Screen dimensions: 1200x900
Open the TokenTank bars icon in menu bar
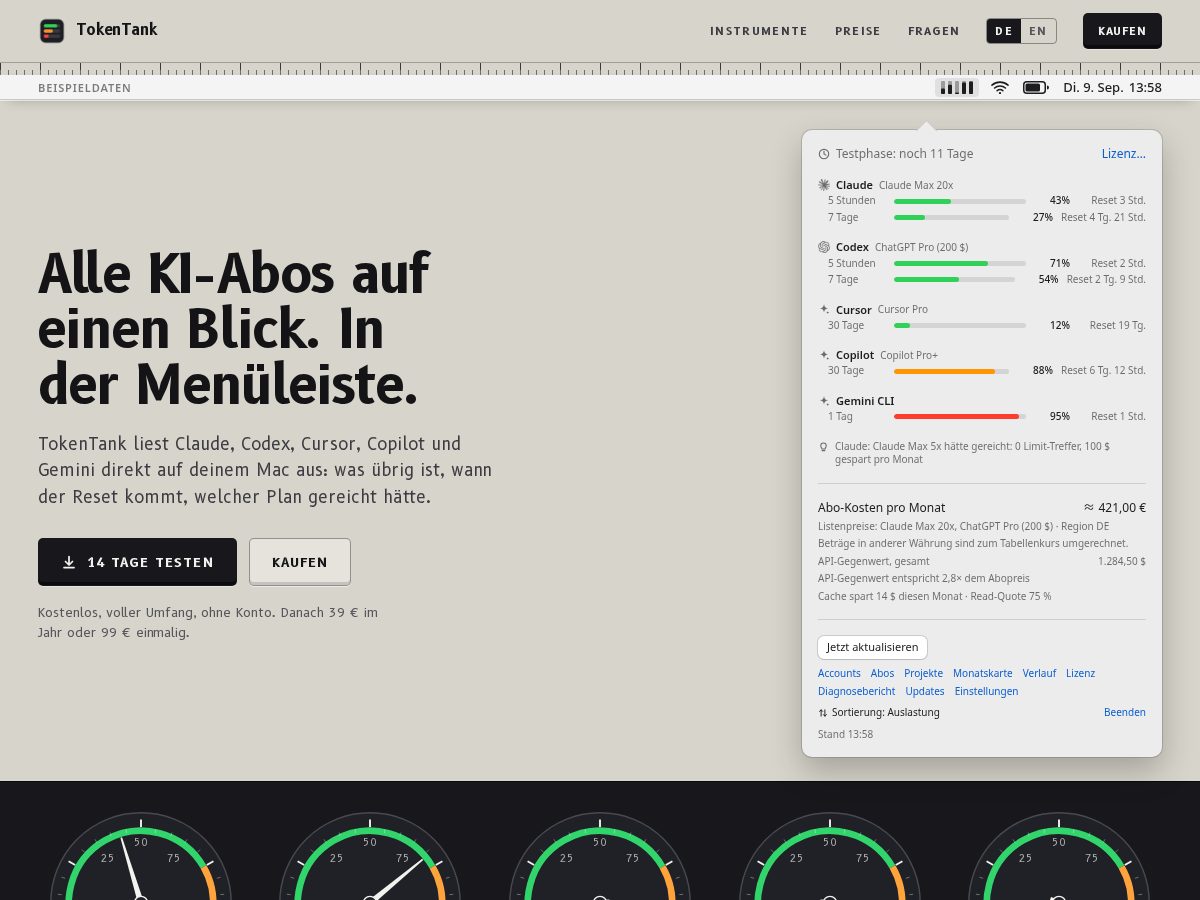coord(957,88)
